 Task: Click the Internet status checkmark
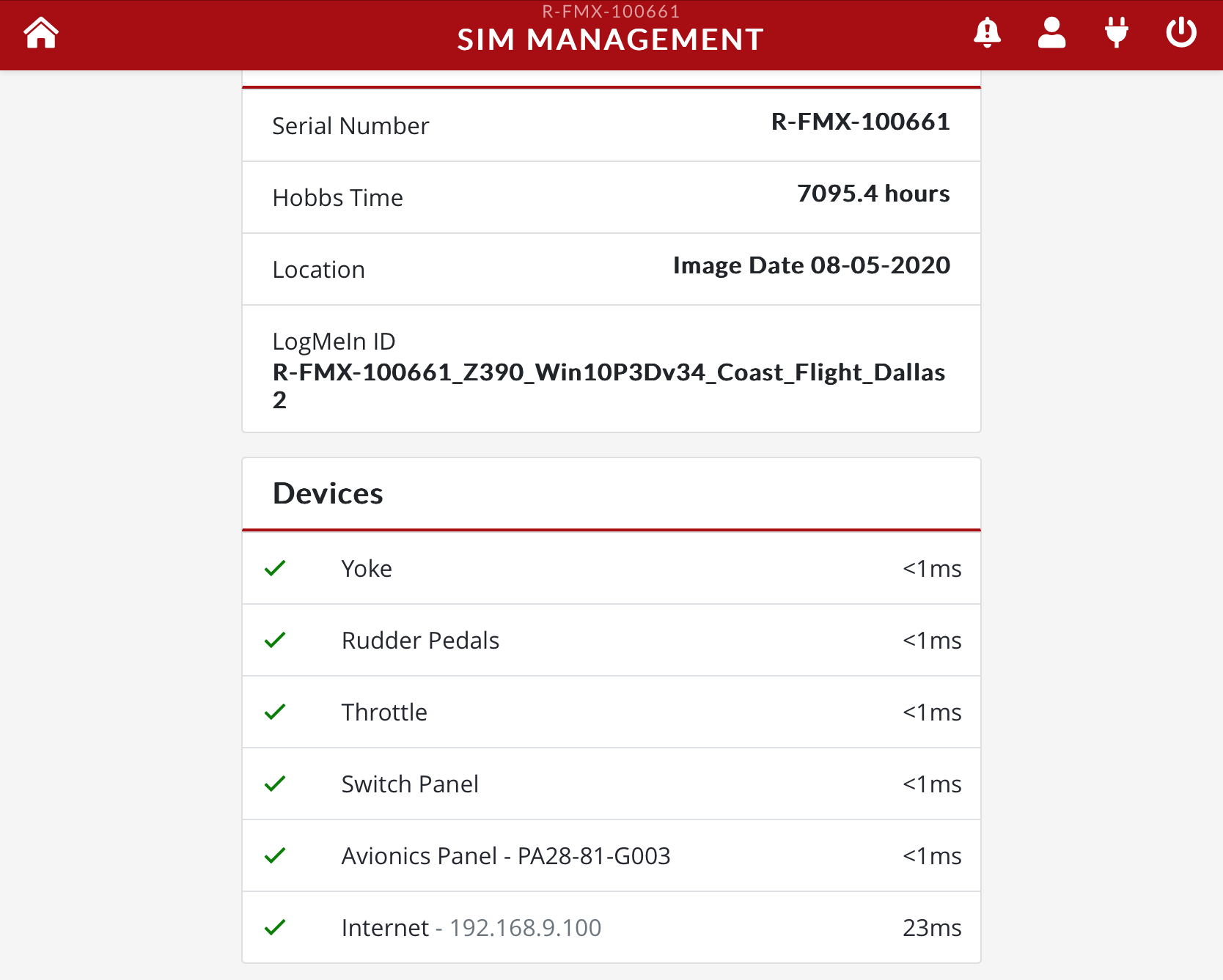275,928
